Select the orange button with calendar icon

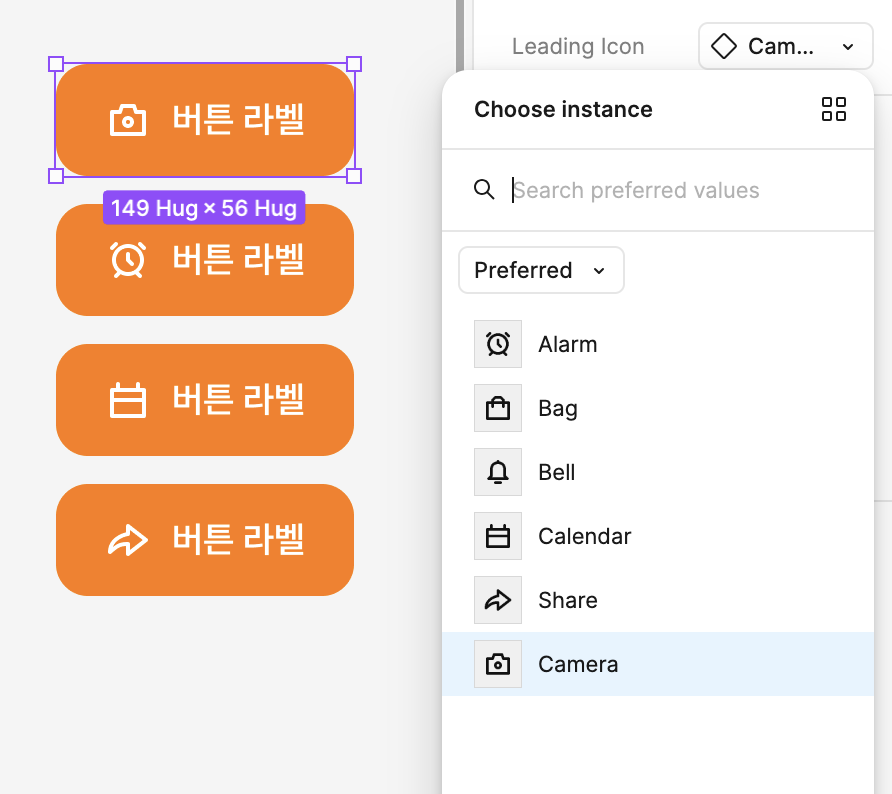click(x=205, y=400)
